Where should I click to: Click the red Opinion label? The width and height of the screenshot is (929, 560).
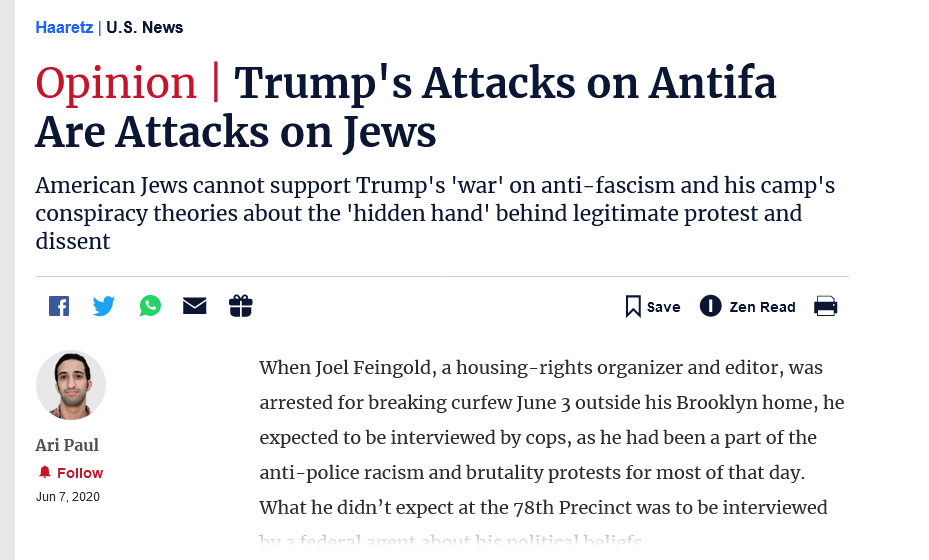116,83
